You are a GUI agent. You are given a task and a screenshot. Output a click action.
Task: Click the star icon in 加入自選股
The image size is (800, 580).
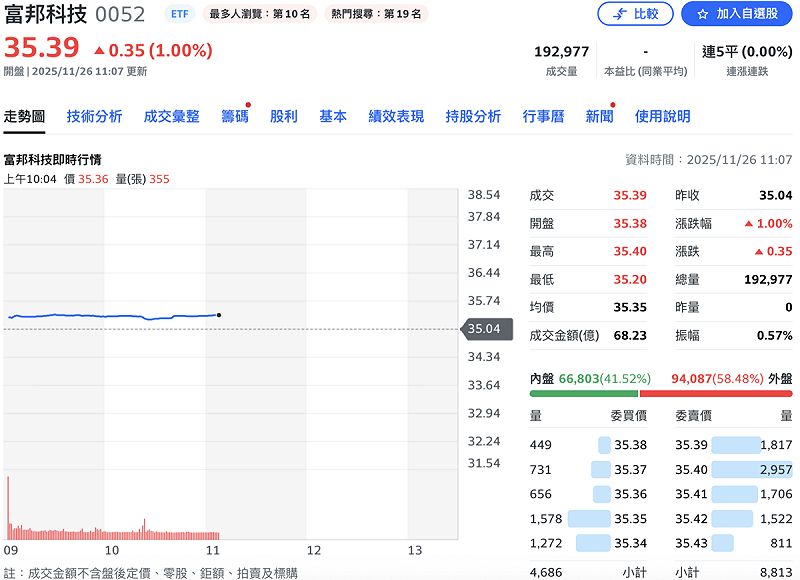pos(703,14)
